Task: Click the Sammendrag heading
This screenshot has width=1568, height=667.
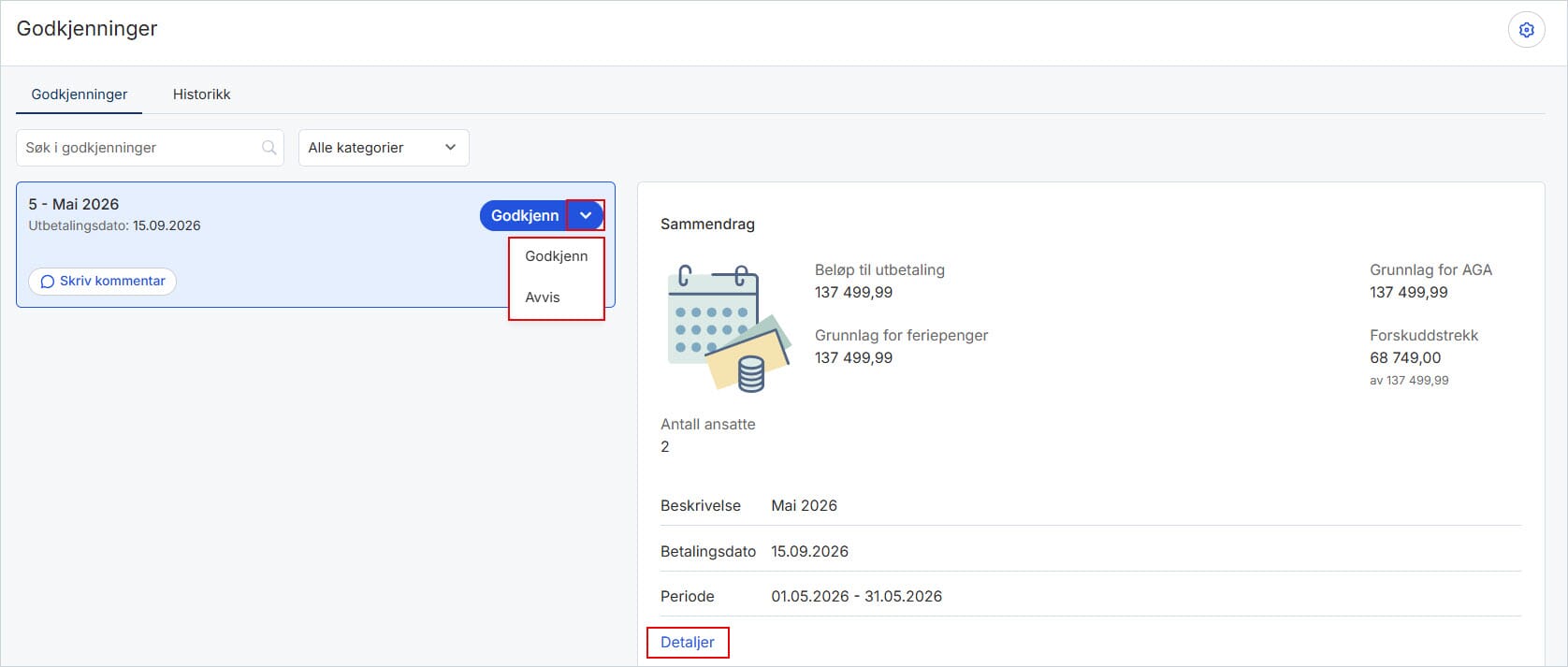Action: click(707, 225)
